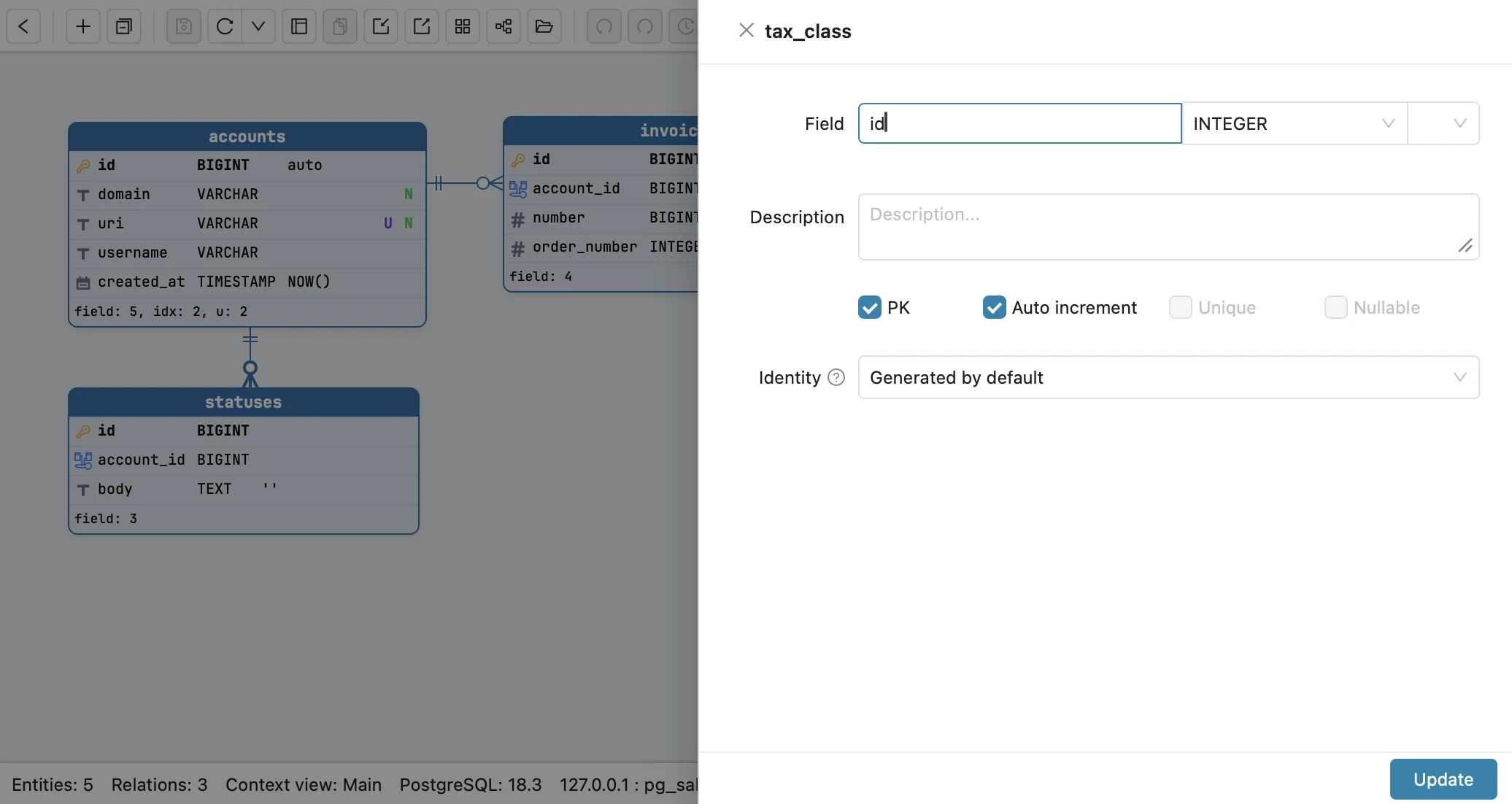Open the grid view icon
This screenshot has height=804, width=1512.
[x=463, y=27]
